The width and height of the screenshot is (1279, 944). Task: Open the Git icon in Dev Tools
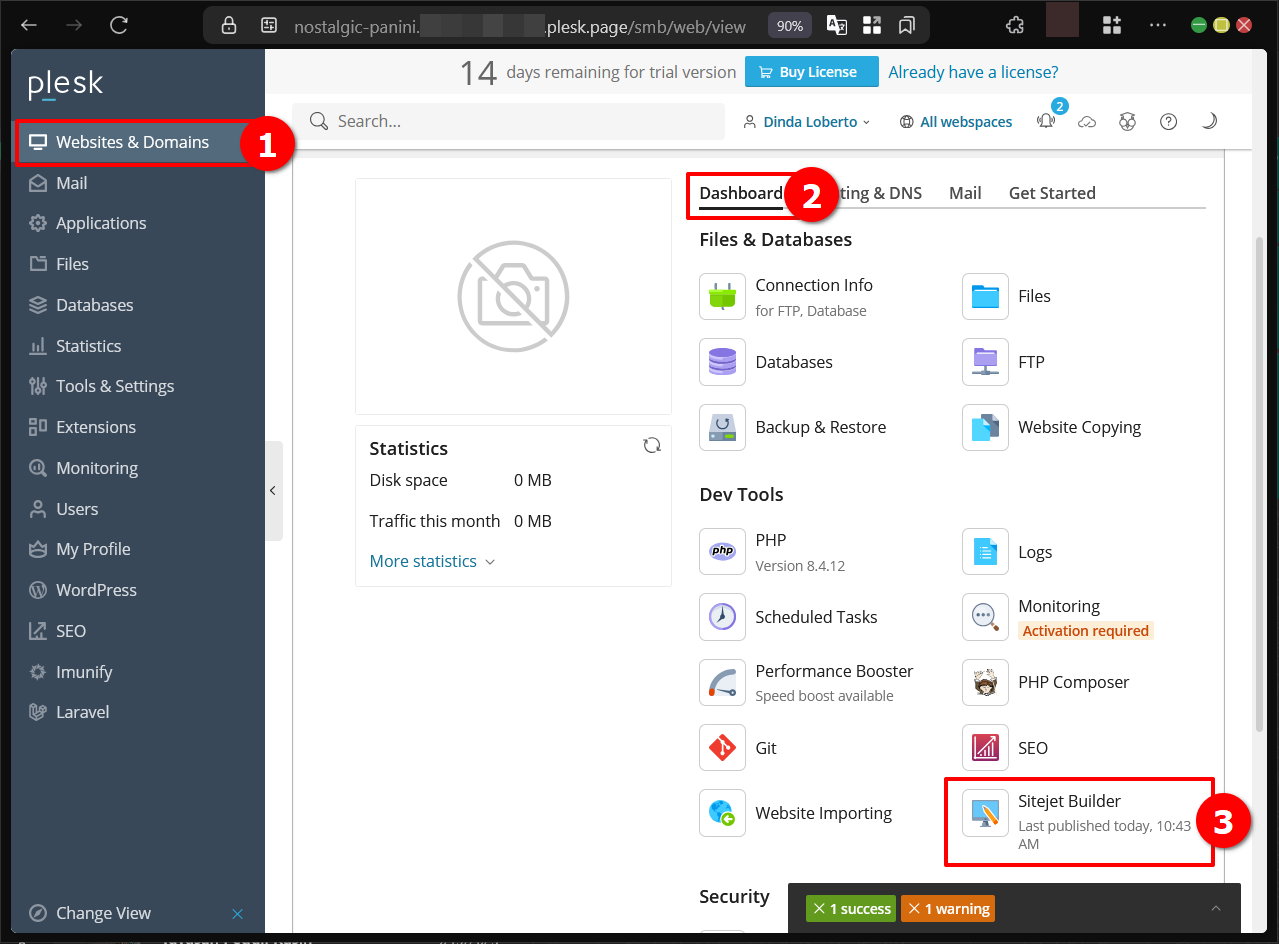(722, 748)
